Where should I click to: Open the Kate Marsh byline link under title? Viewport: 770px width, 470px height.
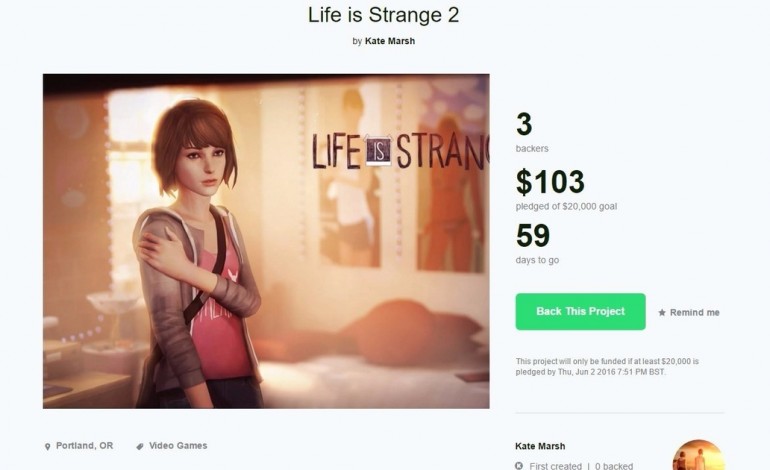coord(389,41)
